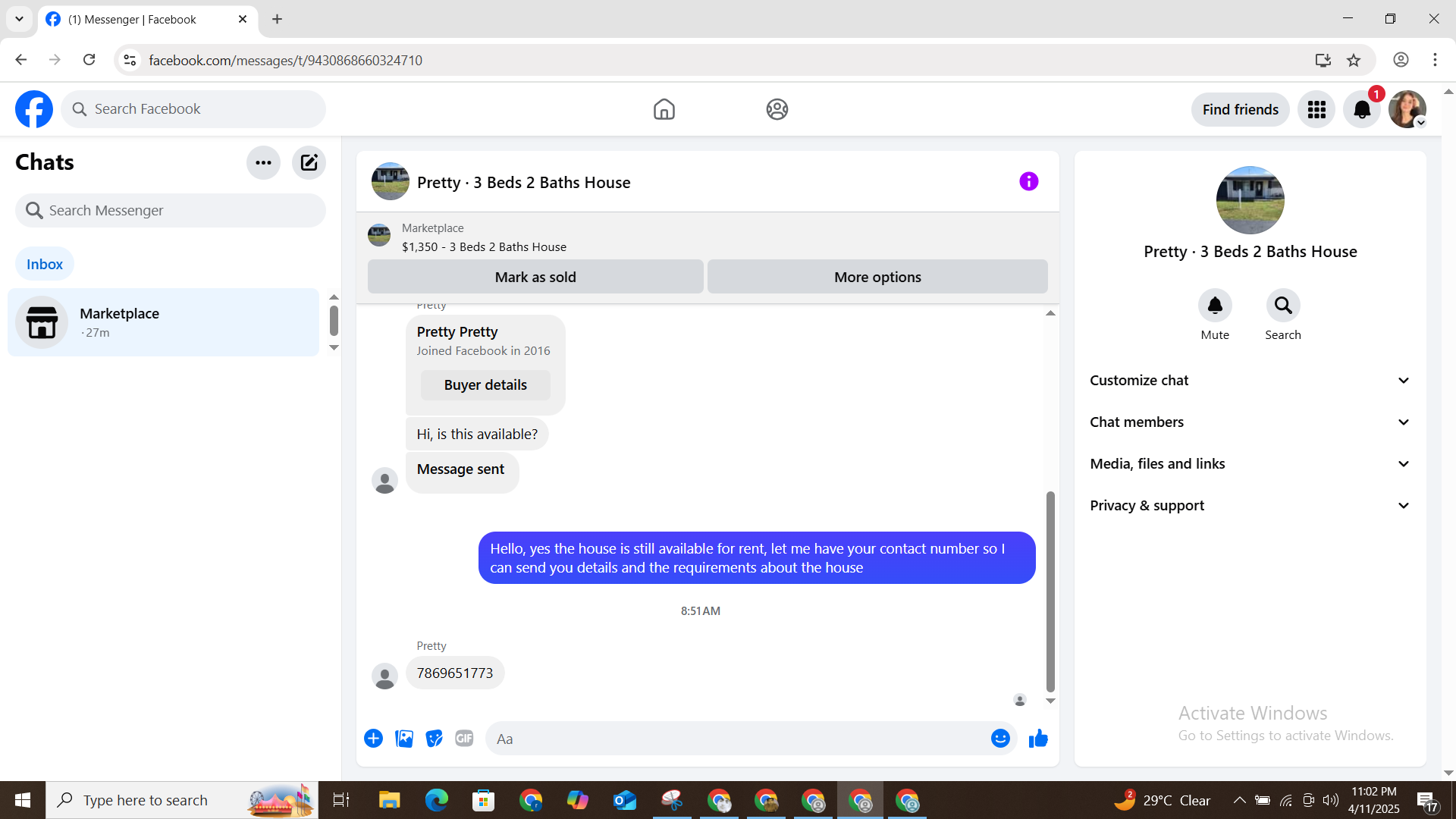Open Outlook from taskbar
The width and height of the screenshot is (1456, 819).
(625, 800)
